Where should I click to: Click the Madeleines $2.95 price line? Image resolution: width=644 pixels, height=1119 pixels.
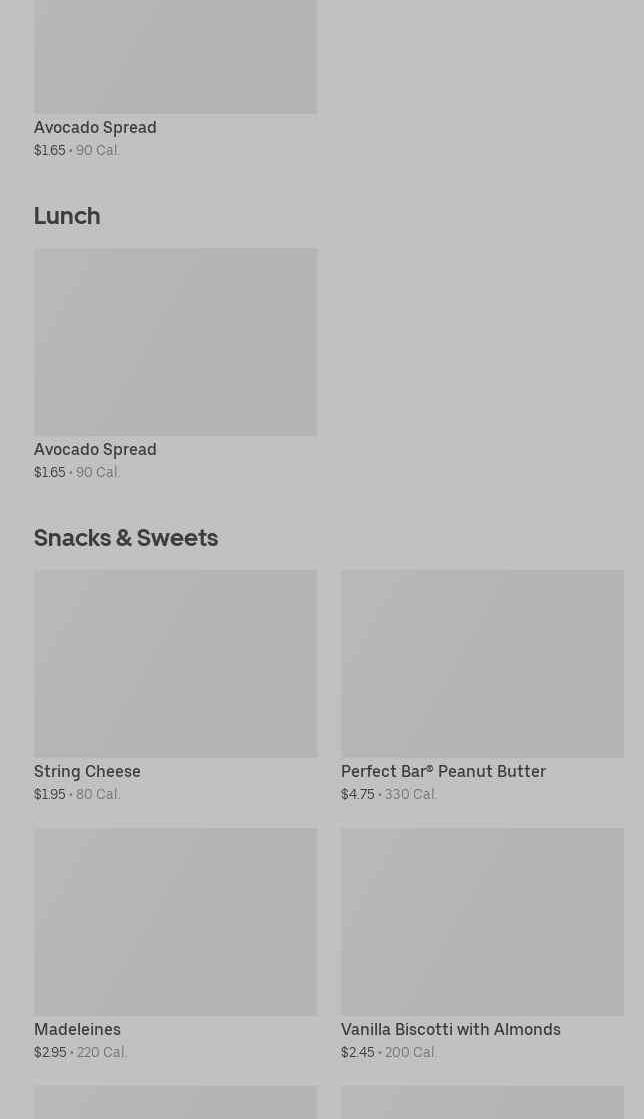[x=80, y=1053]
